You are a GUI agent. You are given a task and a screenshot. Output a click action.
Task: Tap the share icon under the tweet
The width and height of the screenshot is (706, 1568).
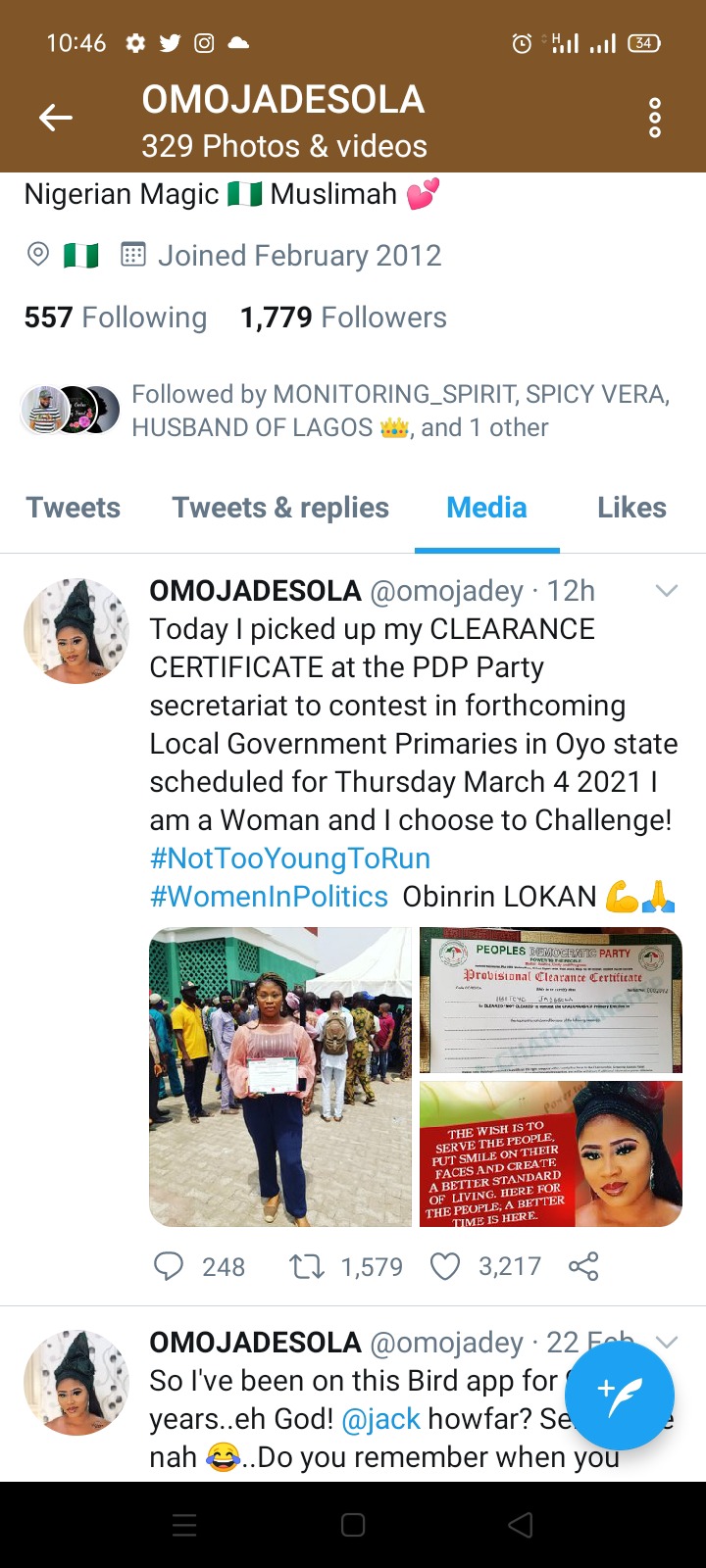(x=583, y=1266)
